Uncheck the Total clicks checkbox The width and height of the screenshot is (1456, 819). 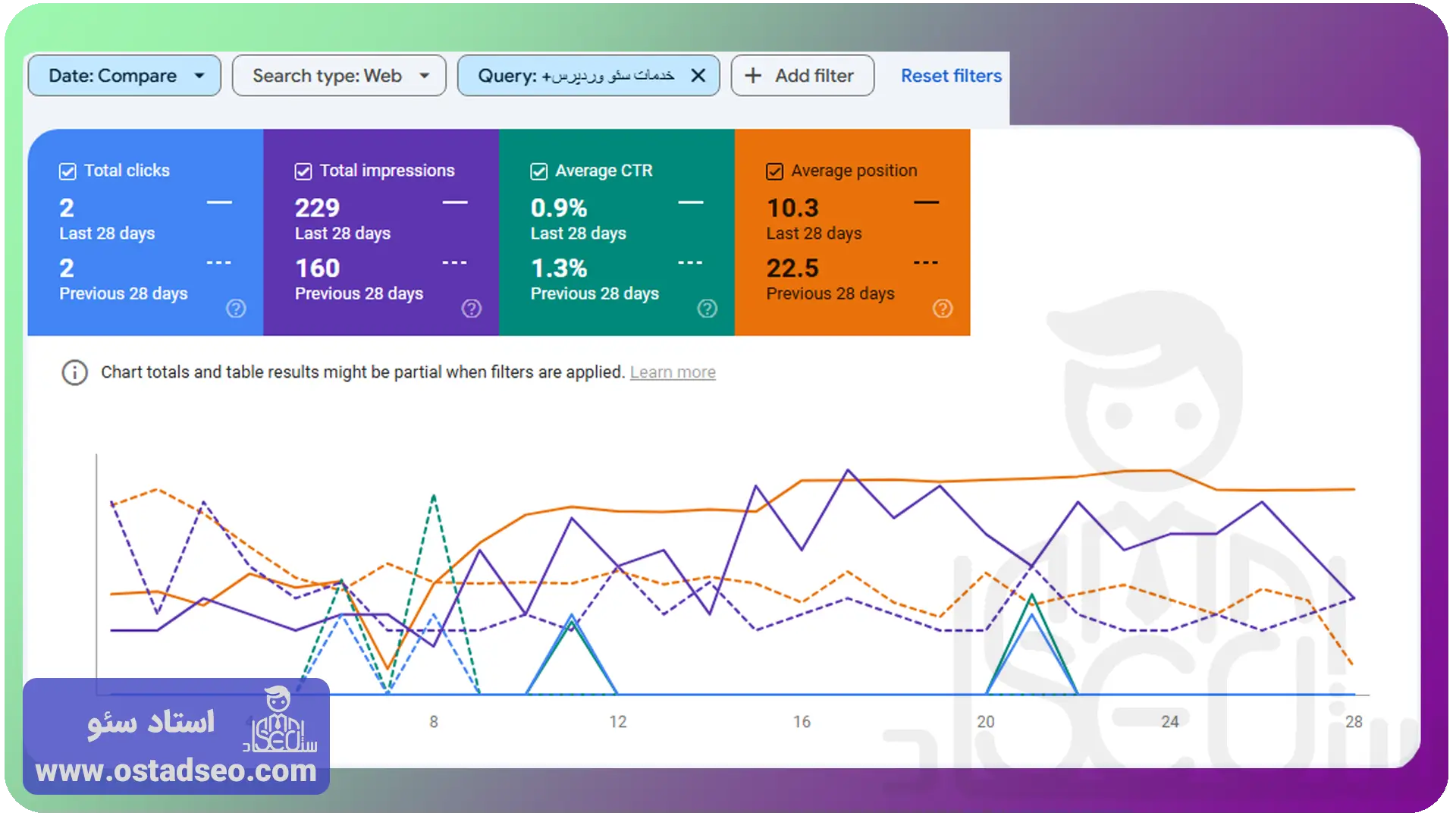[x=67, y=171]
